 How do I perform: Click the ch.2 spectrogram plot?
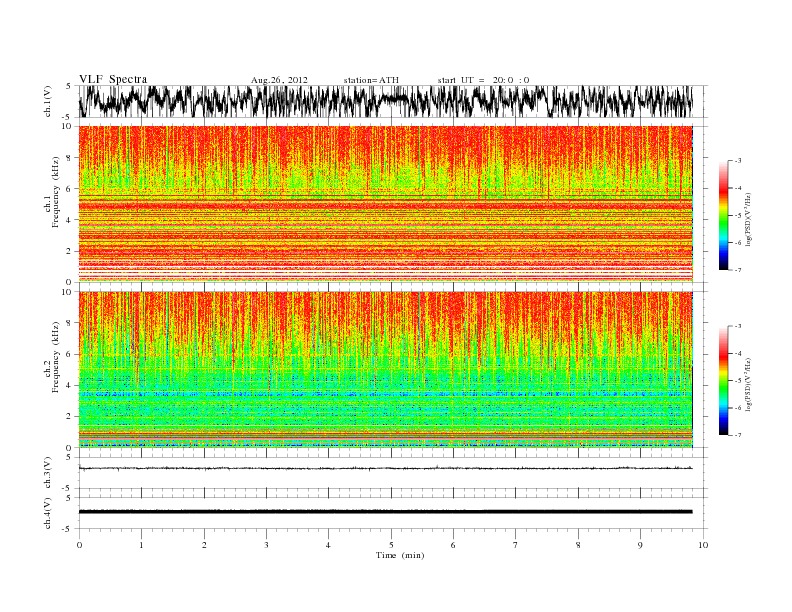pos(386,370)
